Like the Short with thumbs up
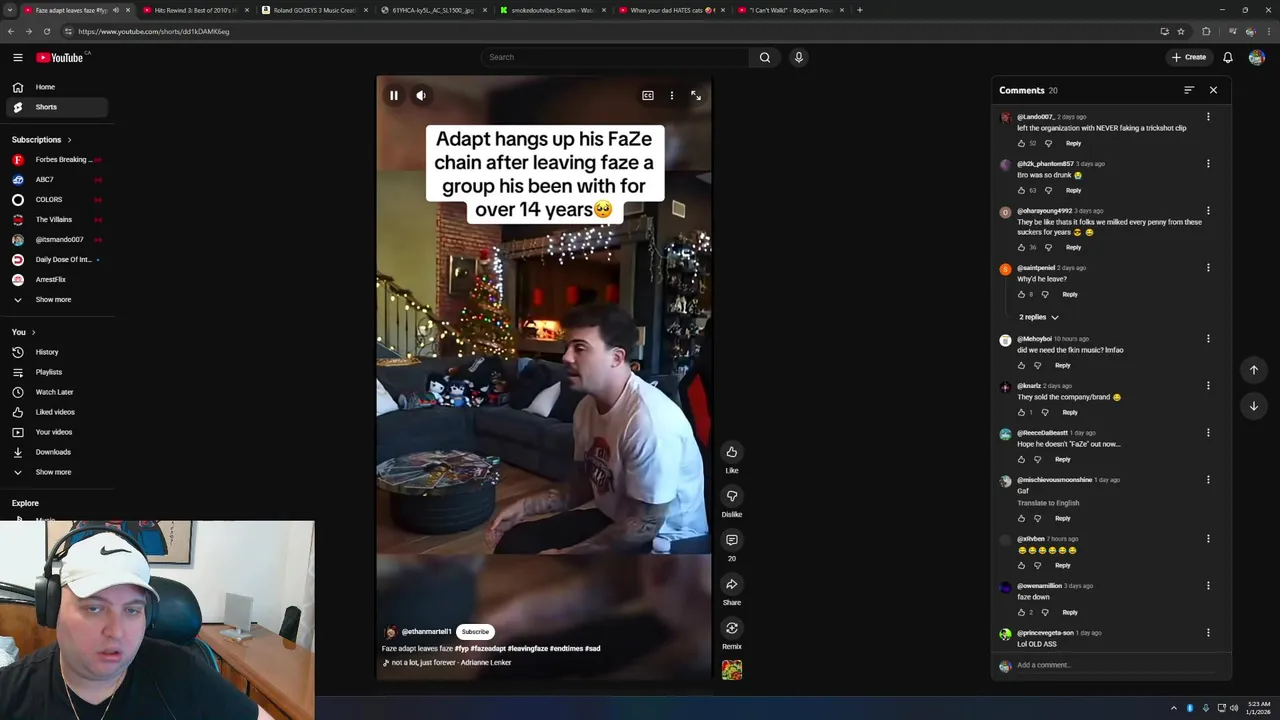1280x720 pixels. tap(732, 452)
